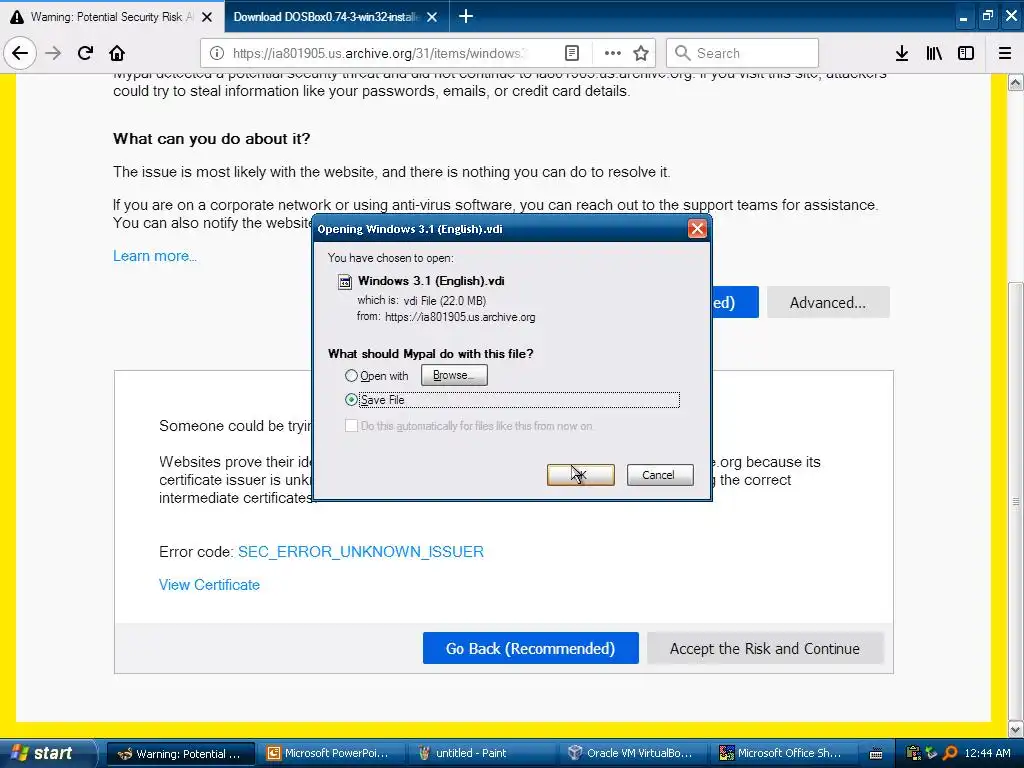
Task: Toggle the sidebar icon
Action: pyautogui.click(x=966, y=53)
